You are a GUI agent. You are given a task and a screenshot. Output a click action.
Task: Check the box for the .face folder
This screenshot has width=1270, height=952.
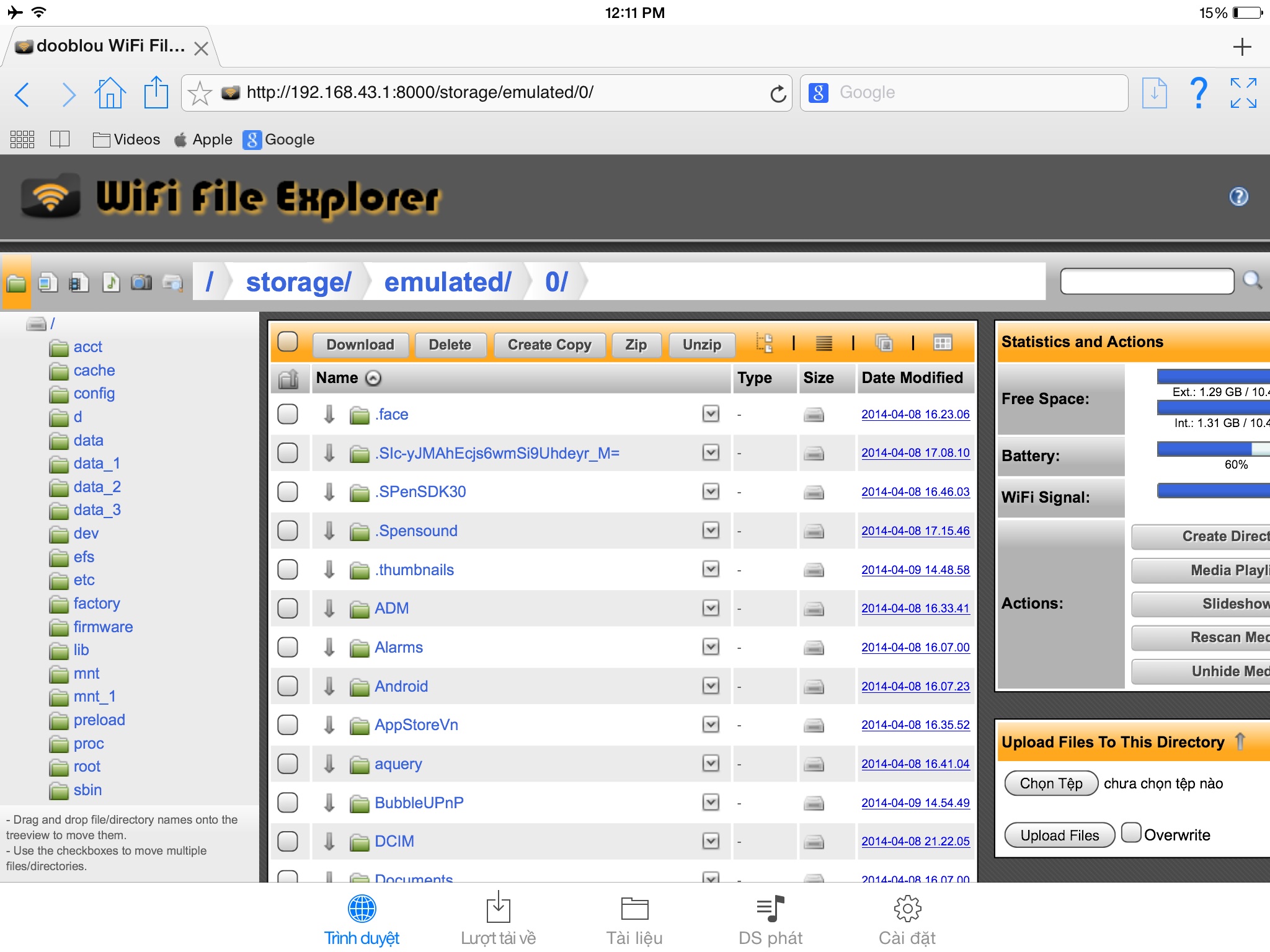[288, 414]
